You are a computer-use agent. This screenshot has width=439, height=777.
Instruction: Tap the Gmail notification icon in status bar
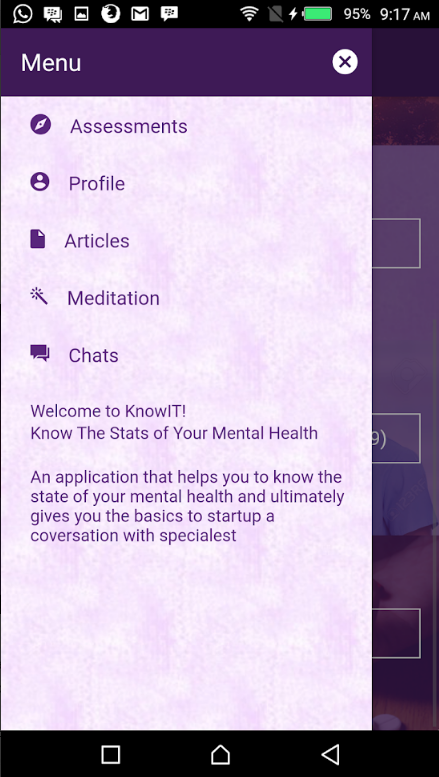point(140,14)
